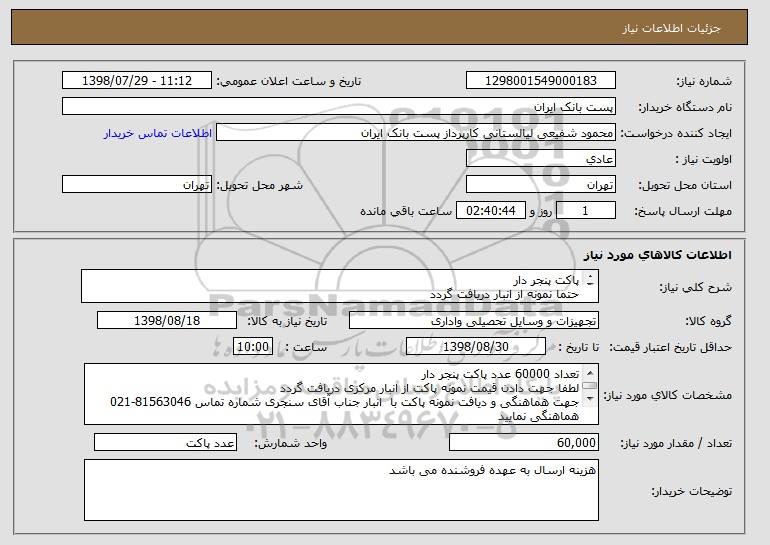Step the general description spinner down
770x545 pixels.
pos(590,282)
